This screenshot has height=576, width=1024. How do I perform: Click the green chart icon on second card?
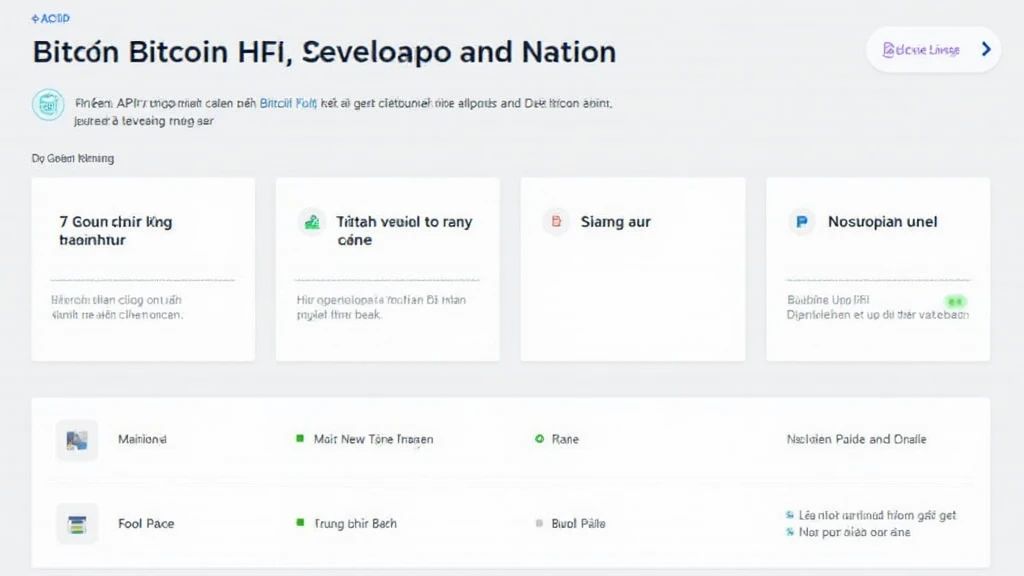click(x=312, y=222)
